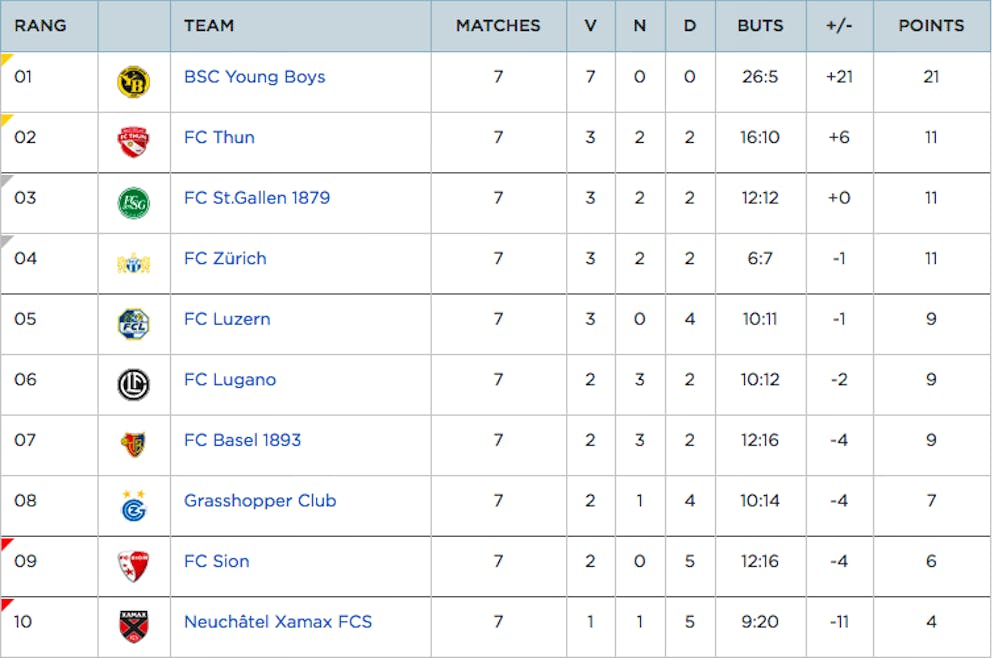Viewport: 994px width, 658px height.
Task: Select the FC St.Gallen 1879 green logo
Action: [134, 203]
